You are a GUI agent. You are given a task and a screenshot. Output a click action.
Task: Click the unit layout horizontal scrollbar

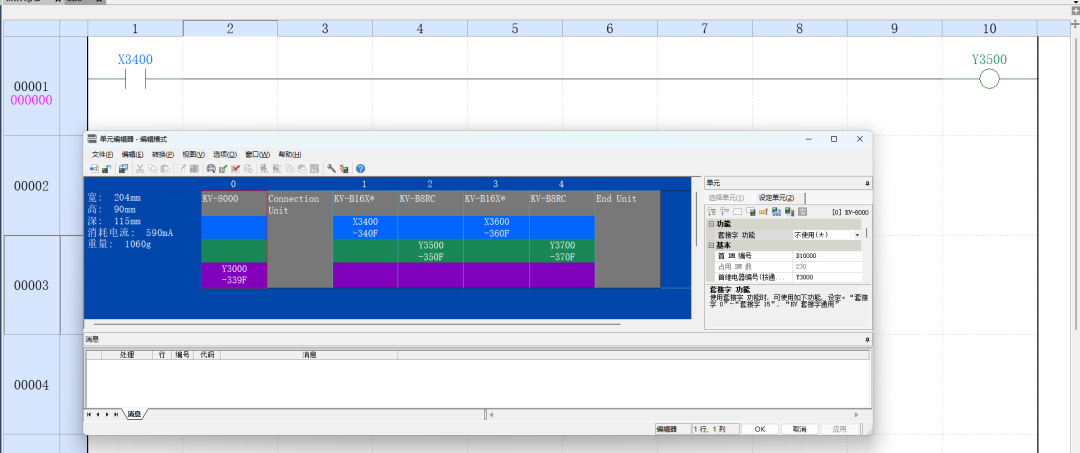tap(357, 323)
